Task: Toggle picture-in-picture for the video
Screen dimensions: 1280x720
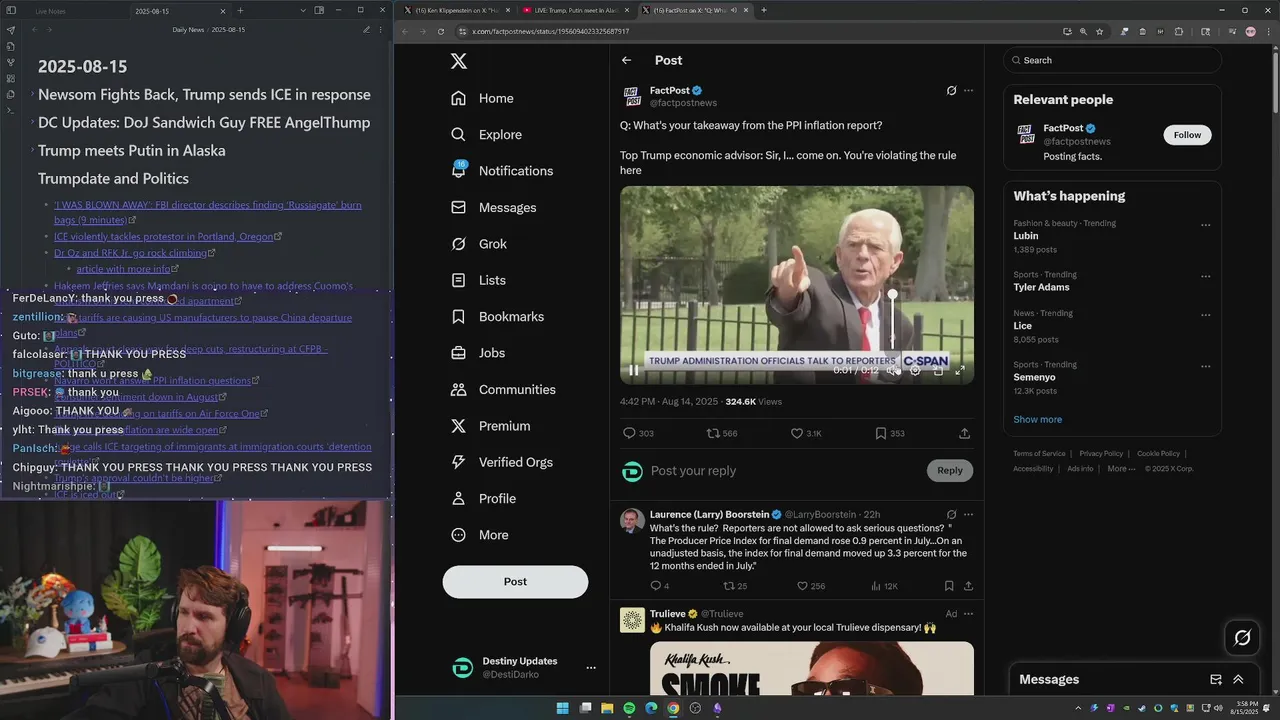Action: coord(938,370)
